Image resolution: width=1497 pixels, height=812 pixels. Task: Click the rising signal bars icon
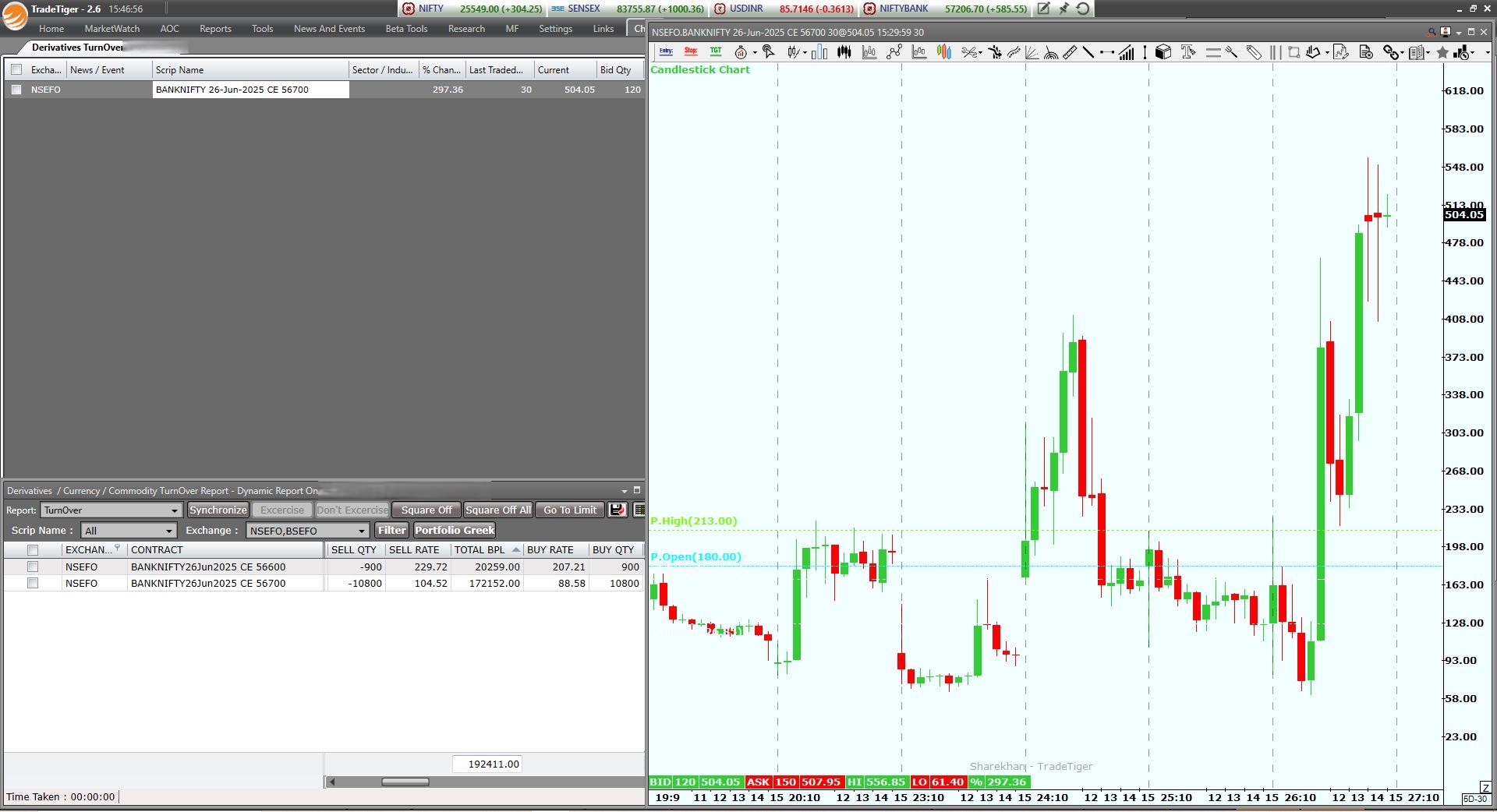(x=1127, y=52)
